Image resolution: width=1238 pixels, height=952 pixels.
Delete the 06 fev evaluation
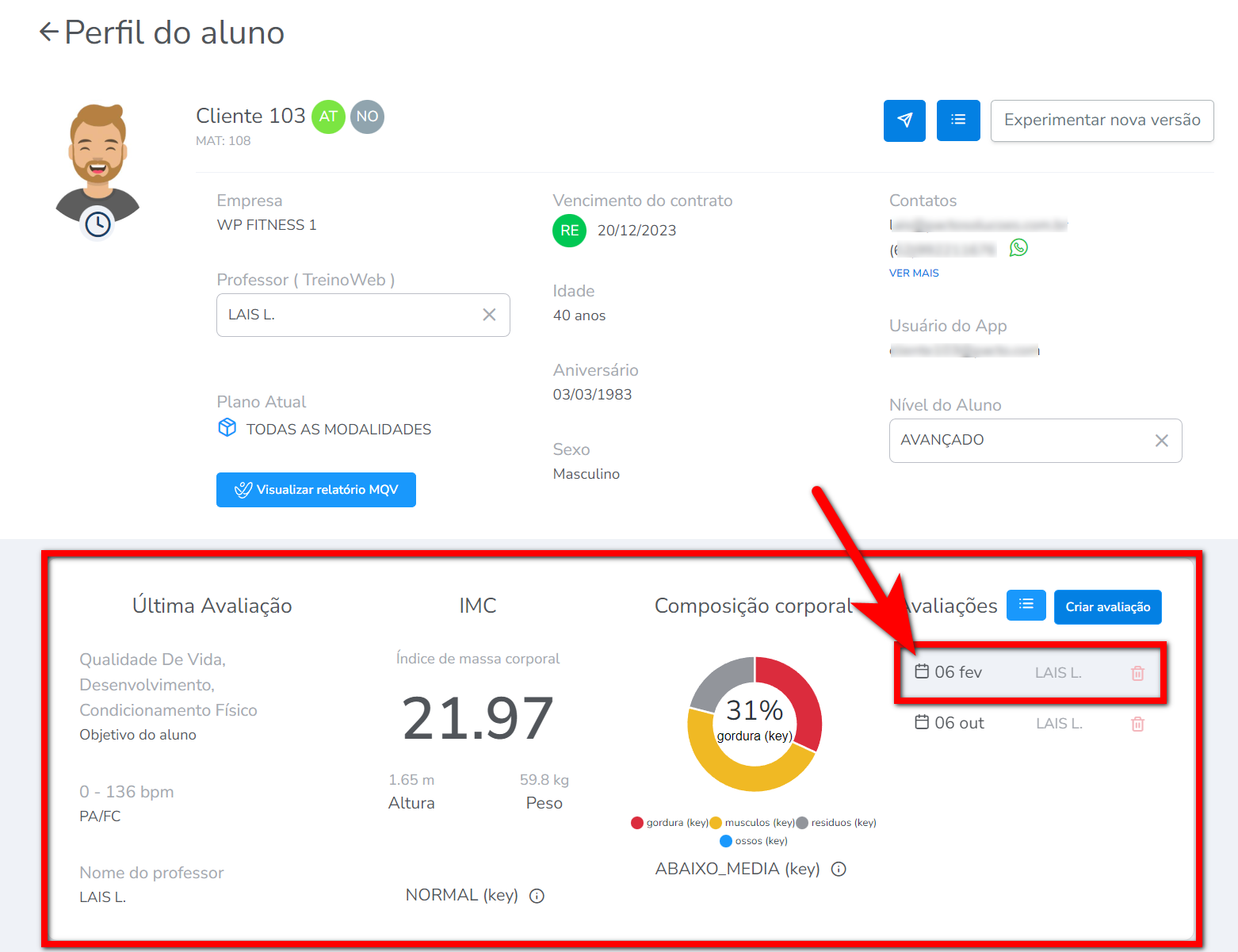click(x=1137, y=673)
